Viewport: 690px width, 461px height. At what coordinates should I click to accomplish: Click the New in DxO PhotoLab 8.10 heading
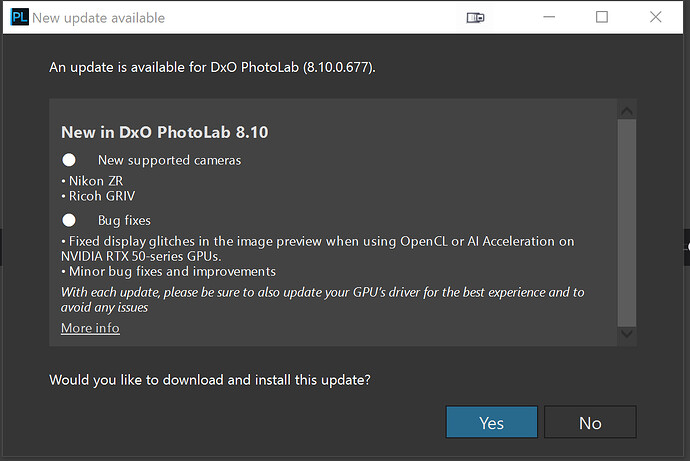point(164,132)
